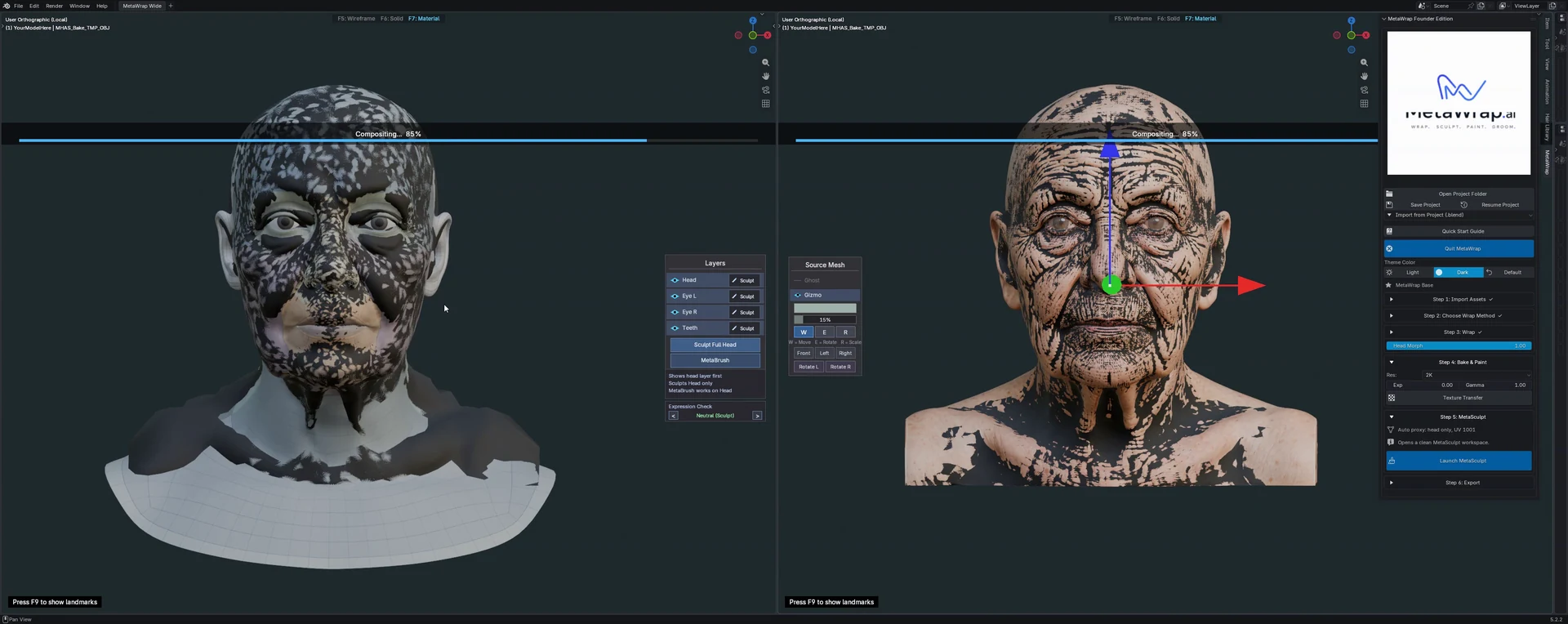This screenshot has width=1568, height=624.
Task: Click the floppy disk Save Project icon
Action: pos(1389,204)
